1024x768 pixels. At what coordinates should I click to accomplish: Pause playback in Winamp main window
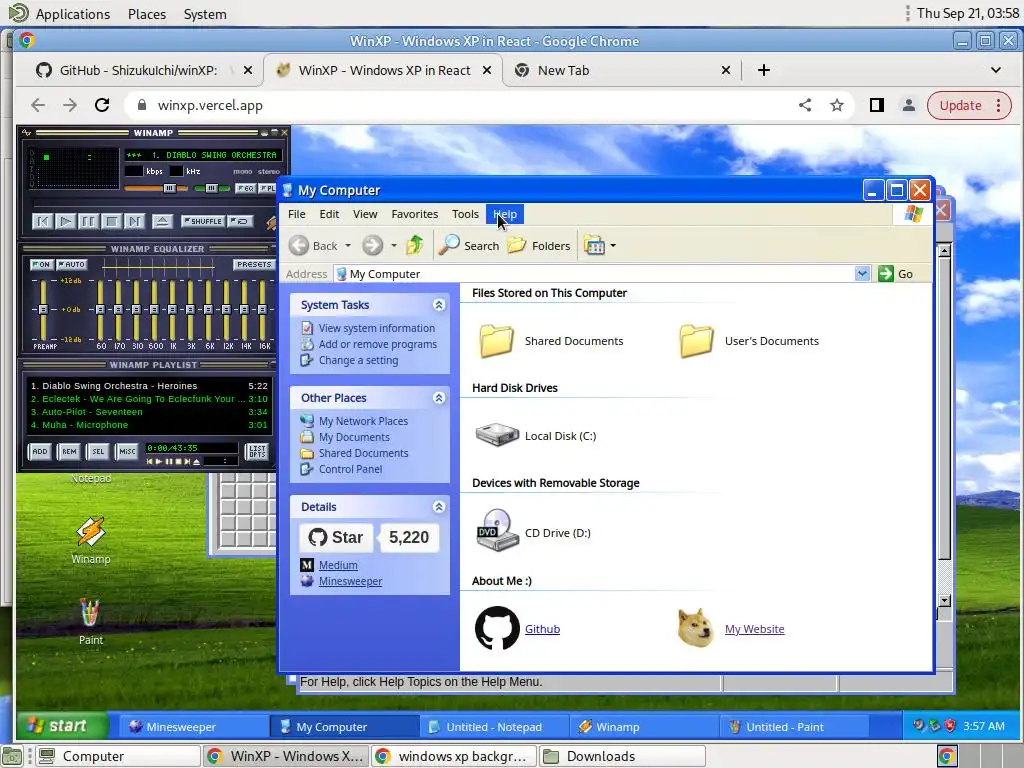[x=88, y=221]
